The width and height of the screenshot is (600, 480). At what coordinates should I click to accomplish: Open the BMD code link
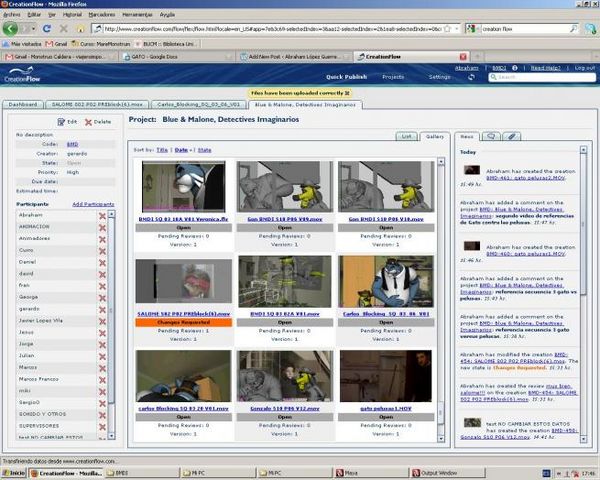72,144
